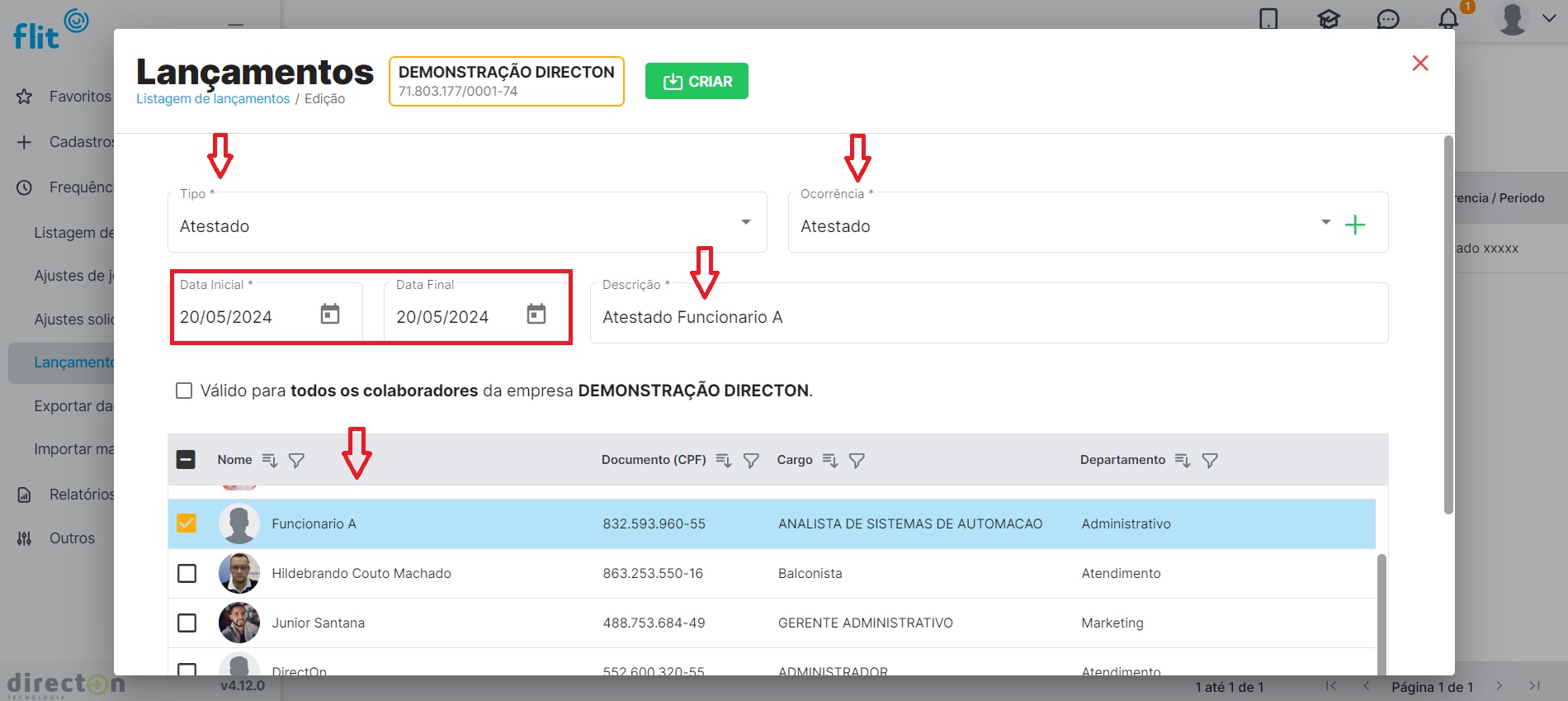The height and width of the screenshot is (701, 1568).
Task: Click the employee table scrollbar
Action: (1381, 614)
